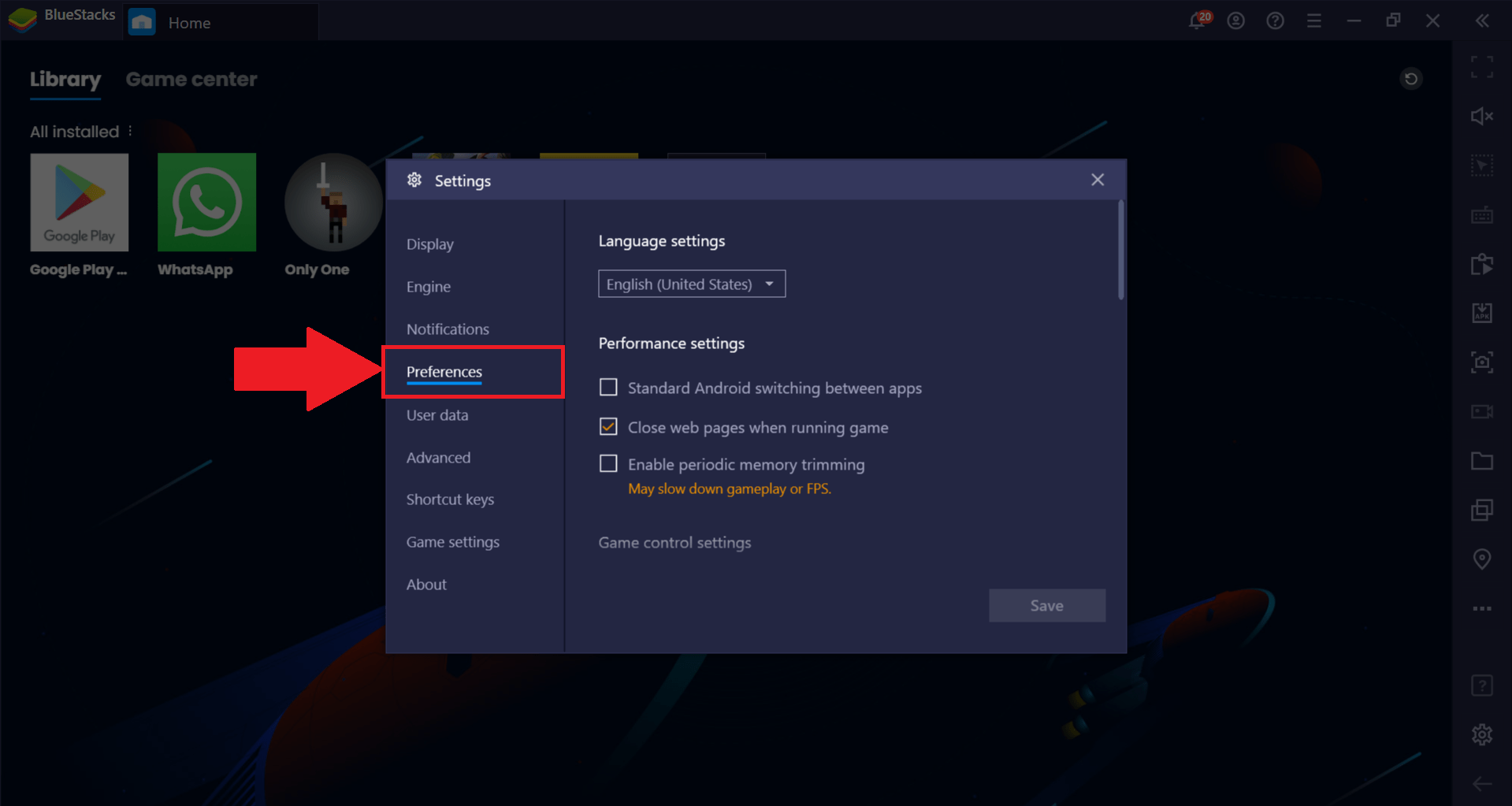The height and width of the screenshot is (806, 1512).
Task: Click the Save button
Action: pyautogui.click(x=1047, y=605)
